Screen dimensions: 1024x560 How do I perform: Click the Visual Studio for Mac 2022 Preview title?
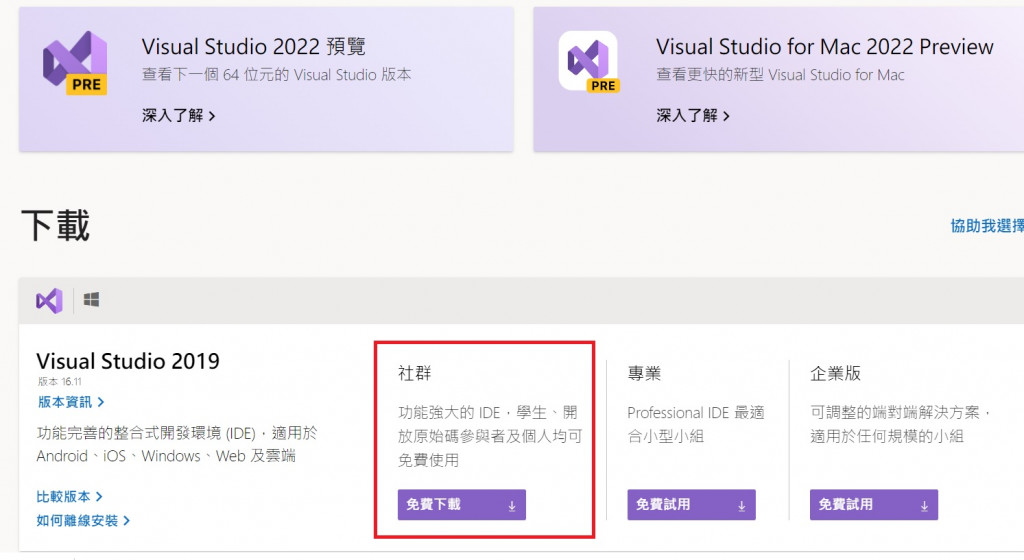(824, 46)
